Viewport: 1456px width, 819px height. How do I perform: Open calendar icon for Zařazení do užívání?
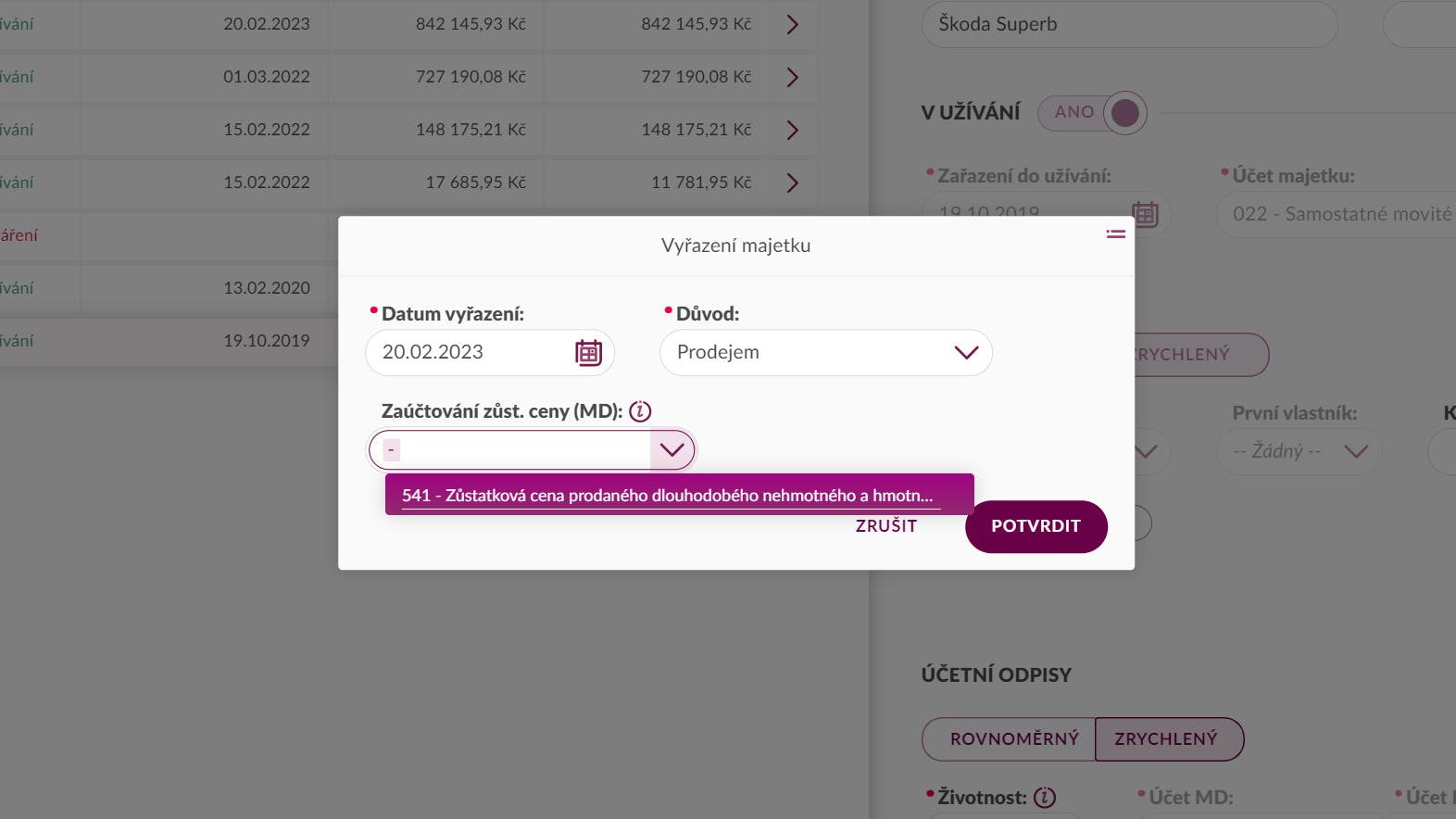tap(1145, 214)
